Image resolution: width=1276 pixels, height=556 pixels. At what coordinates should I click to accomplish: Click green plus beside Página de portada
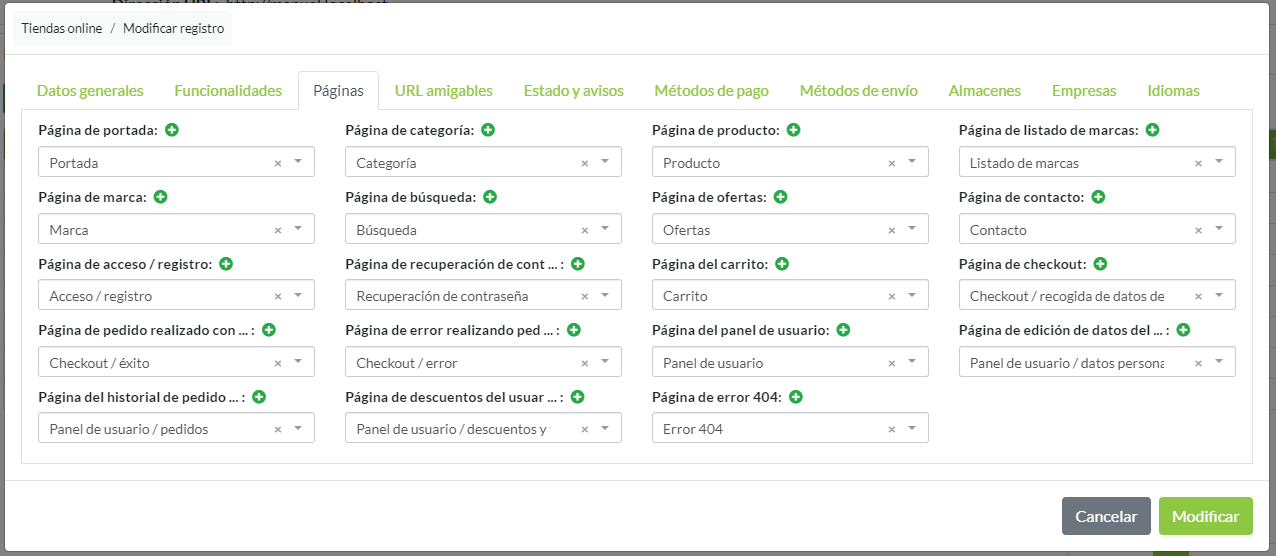pos(172,130)
